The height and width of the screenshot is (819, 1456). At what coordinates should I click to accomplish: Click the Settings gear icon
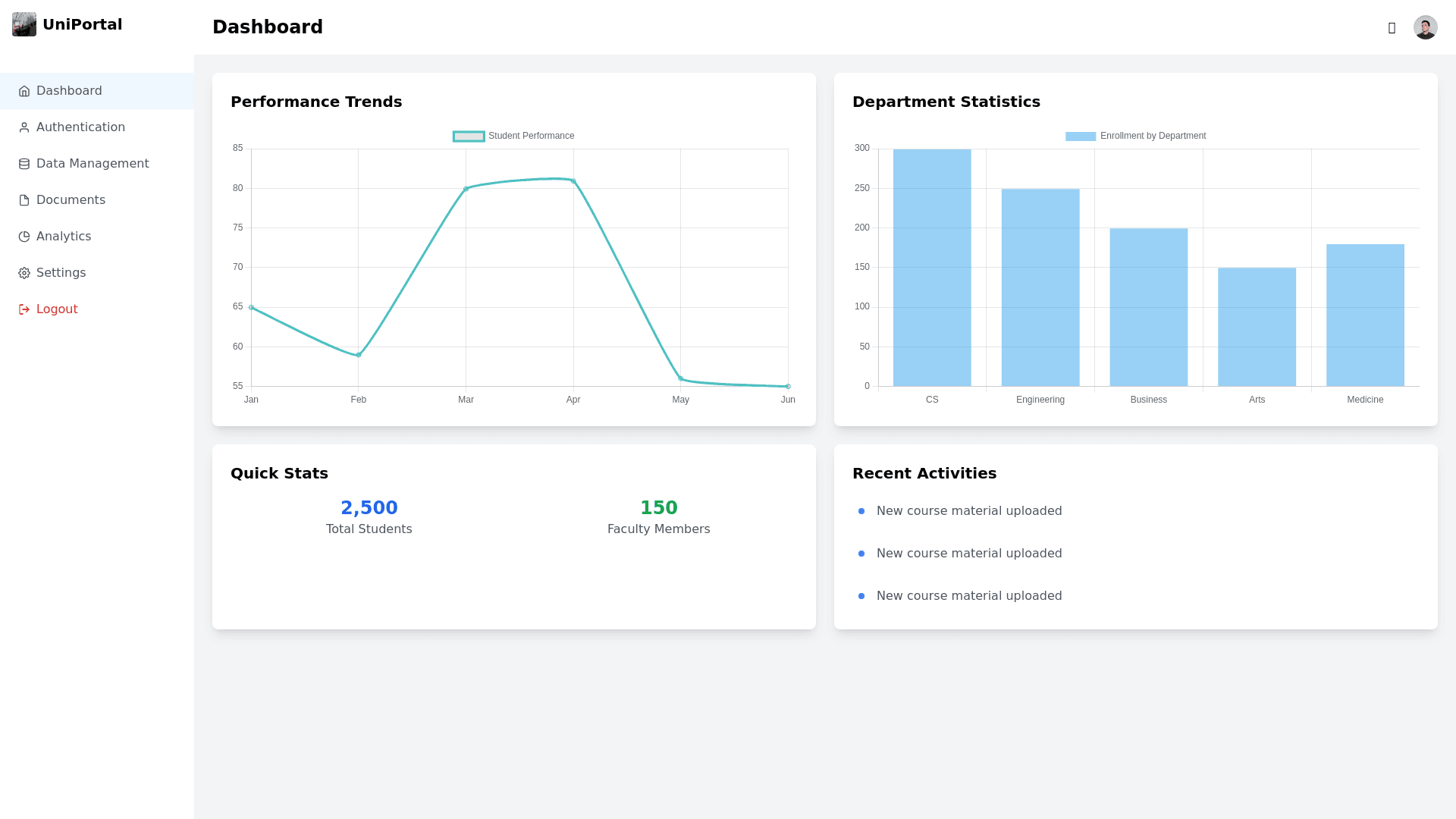(24, 273)
